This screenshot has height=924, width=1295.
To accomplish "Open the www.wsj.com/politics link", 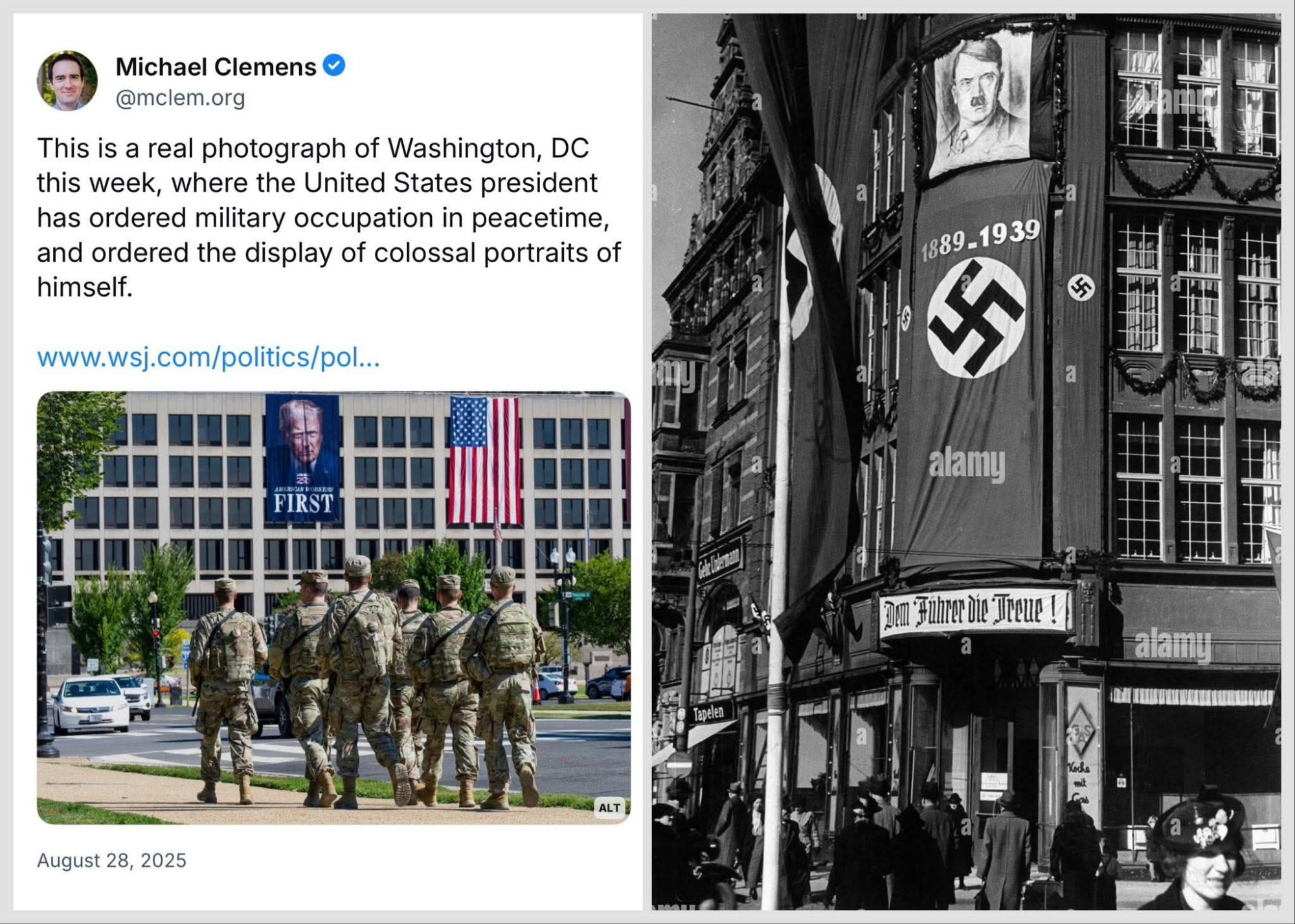I will tap(208, 357).
